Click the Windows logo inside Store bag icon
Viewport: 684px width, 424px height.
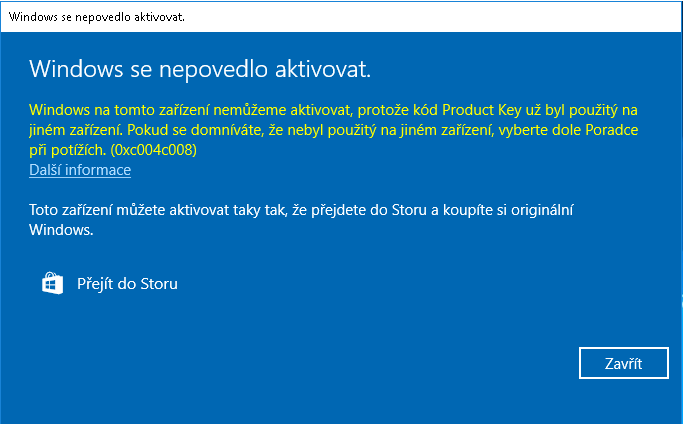(x=52, y=285)
